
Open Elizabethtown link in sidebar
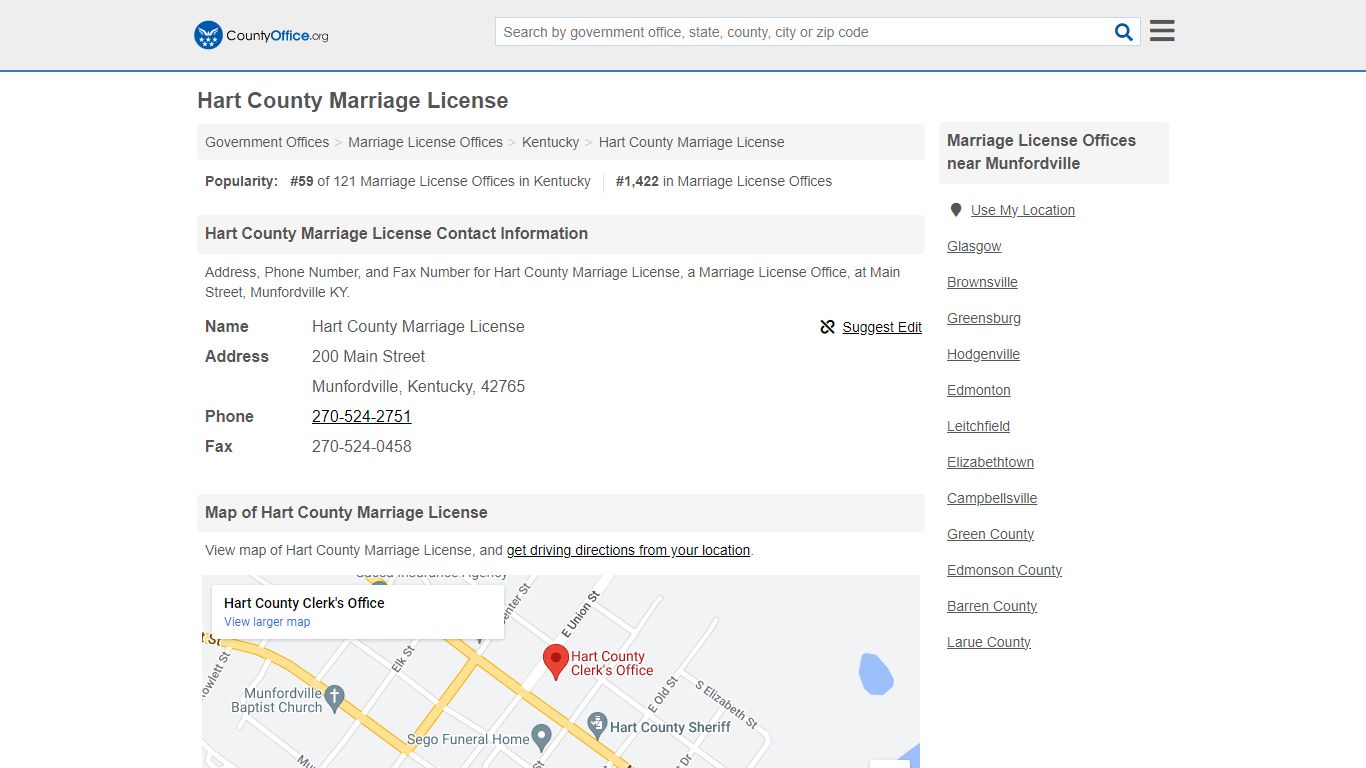(x=991, y=462)
